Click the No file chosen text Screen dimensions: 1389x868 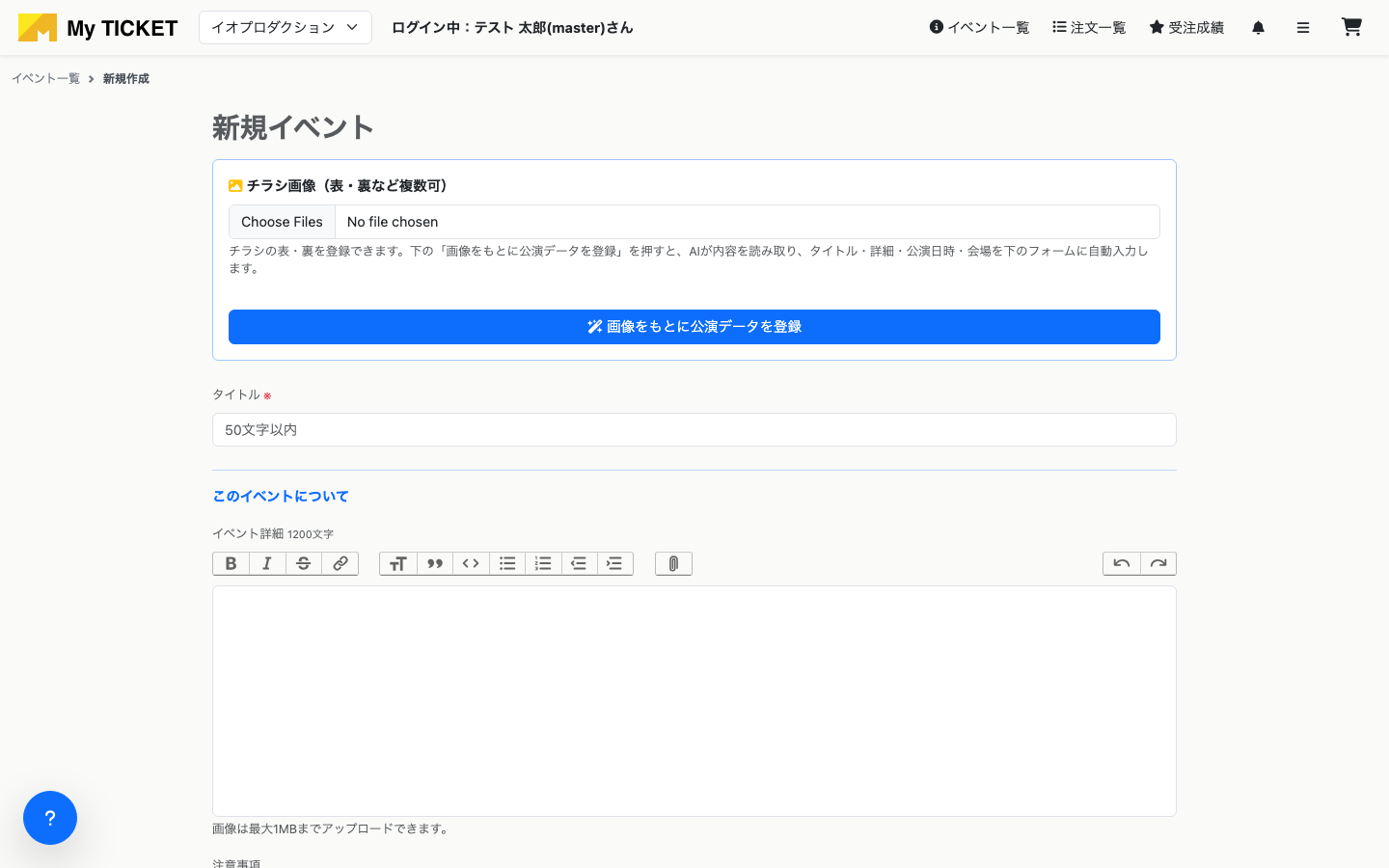393,222
